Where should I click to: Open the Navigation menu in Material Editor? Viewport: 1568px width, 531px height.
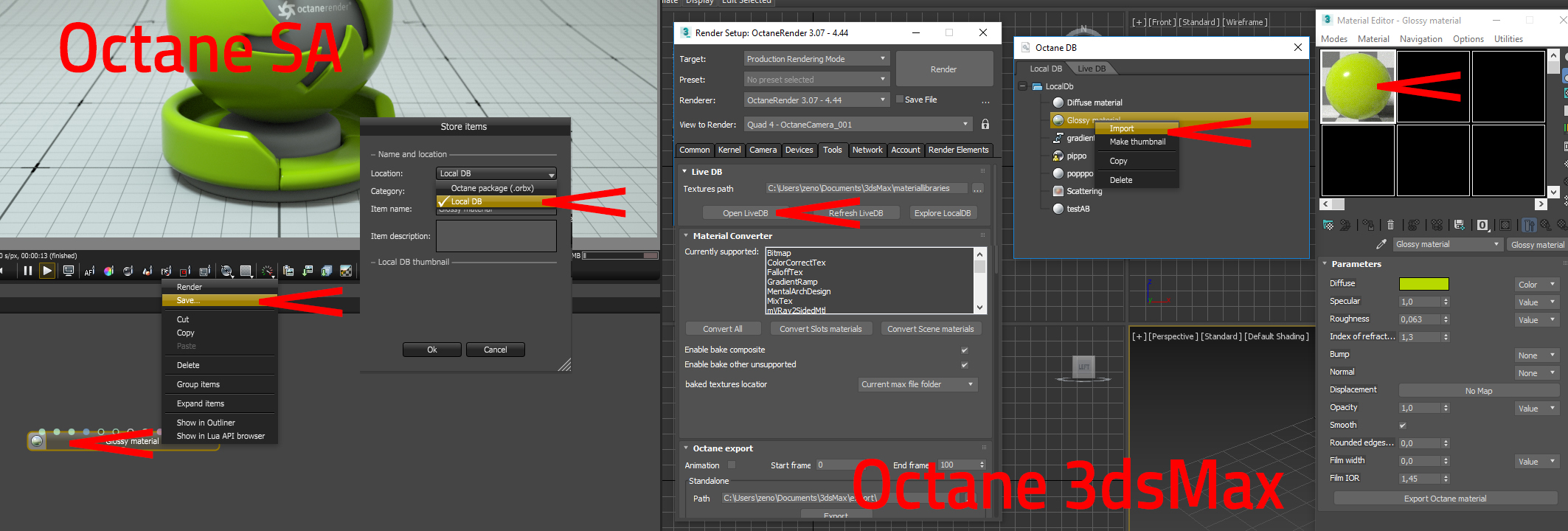1420,39
